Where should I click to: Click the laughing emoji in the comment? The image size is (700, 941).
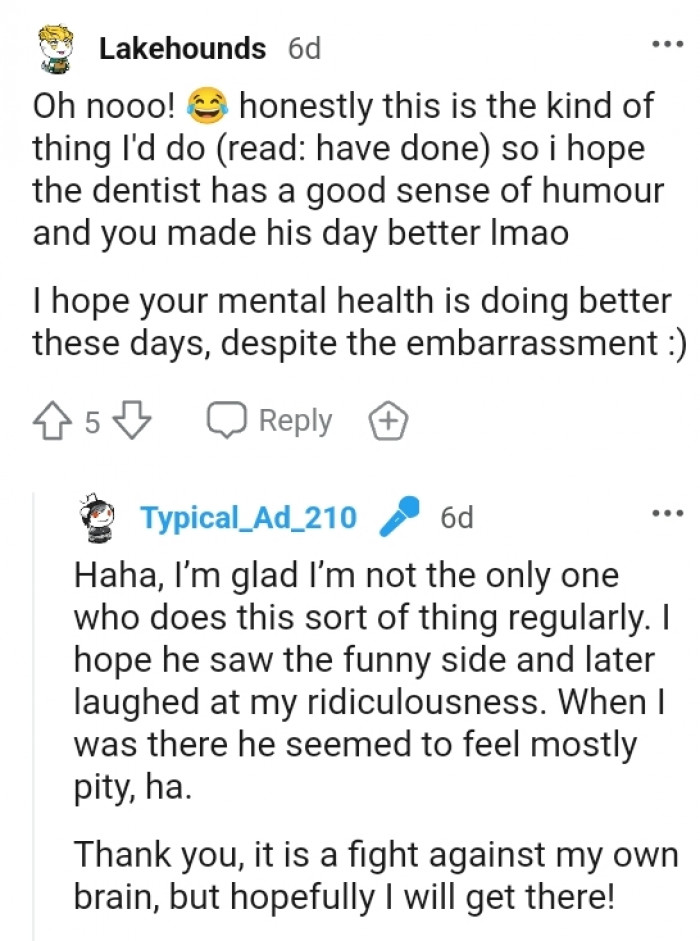pyautogui.click(x=204, y=104)
